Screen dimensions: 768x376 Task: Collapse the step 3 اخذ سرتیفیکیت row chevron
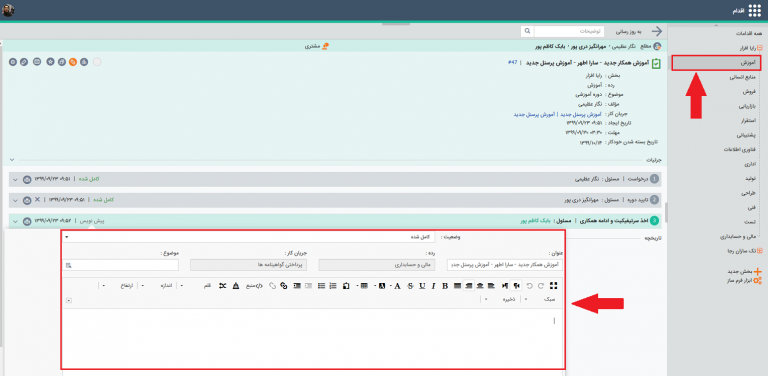pos(15,221)
